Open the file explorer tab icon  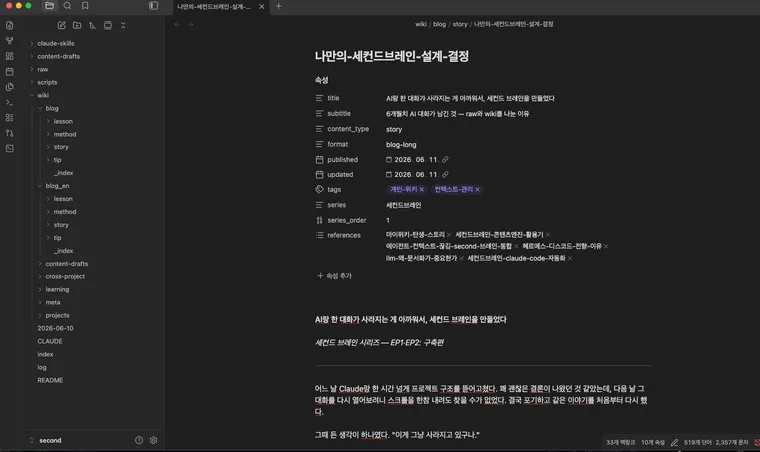tap(49, 6)
